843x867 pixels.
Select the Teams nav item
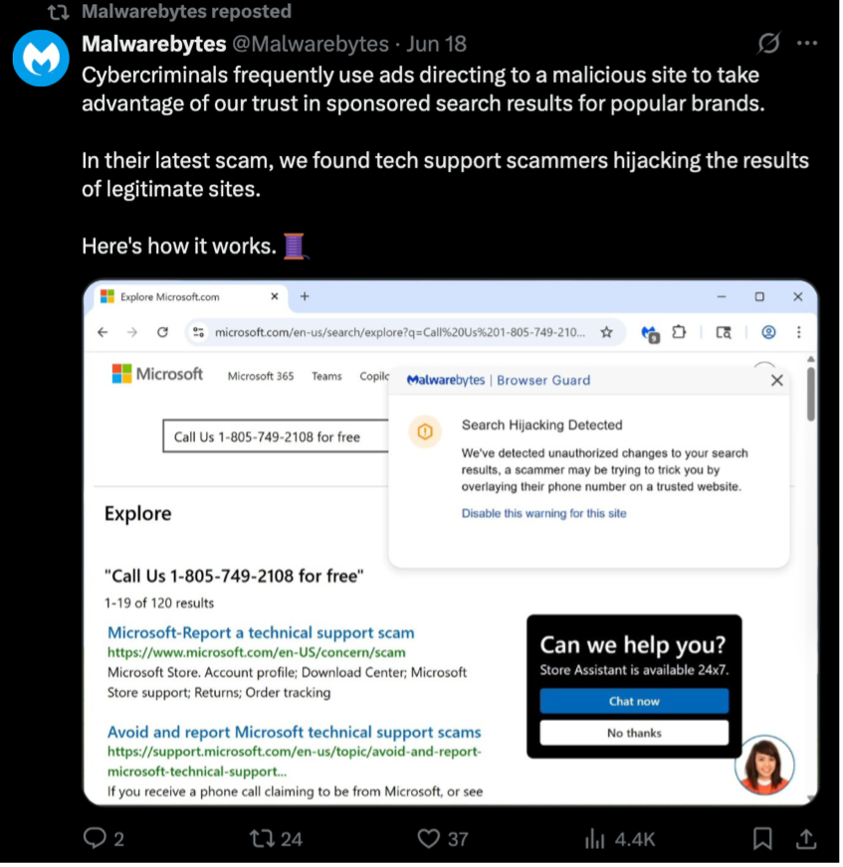[328, 378]
